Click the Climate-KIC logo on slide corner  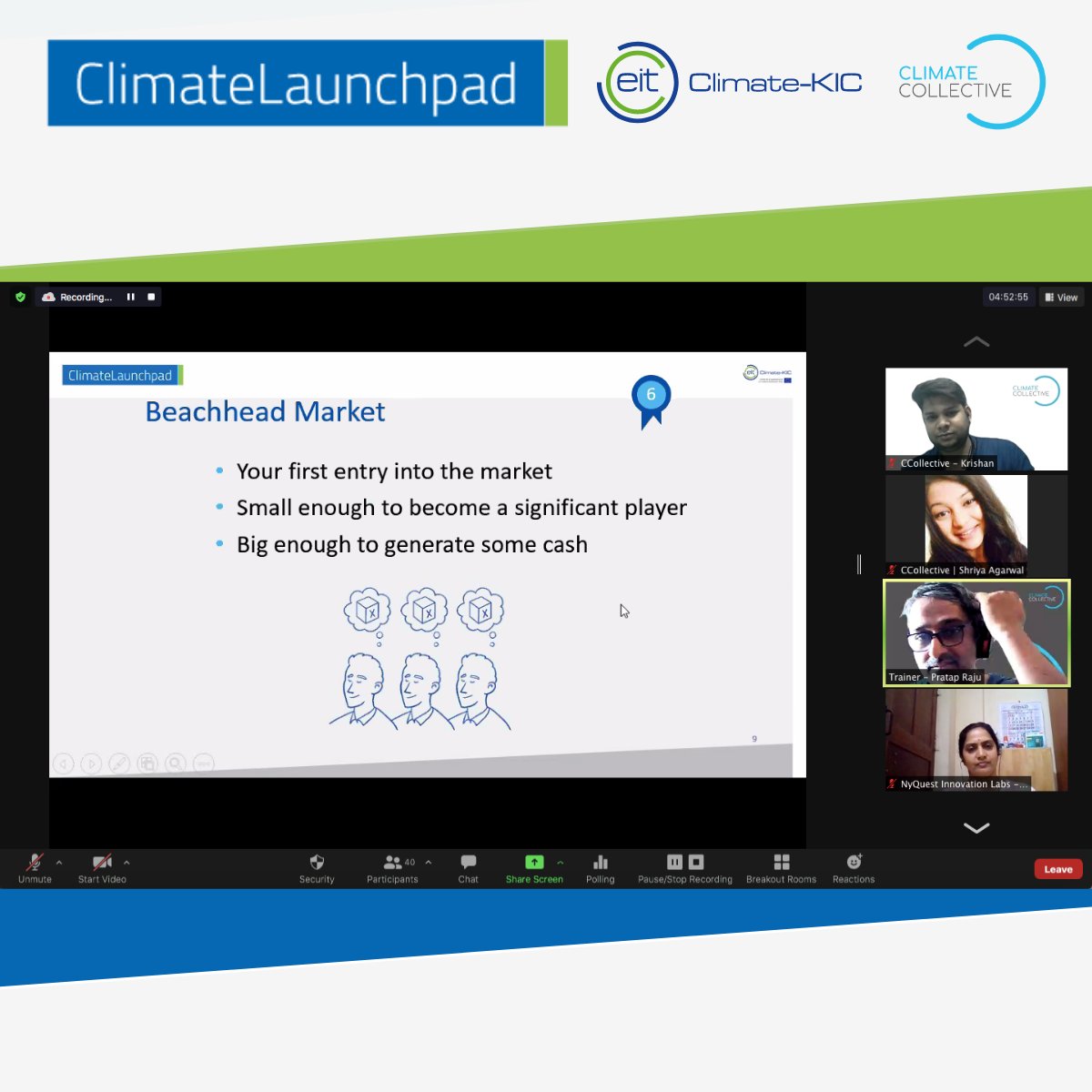pyautogui.click(x=768, y=373)
